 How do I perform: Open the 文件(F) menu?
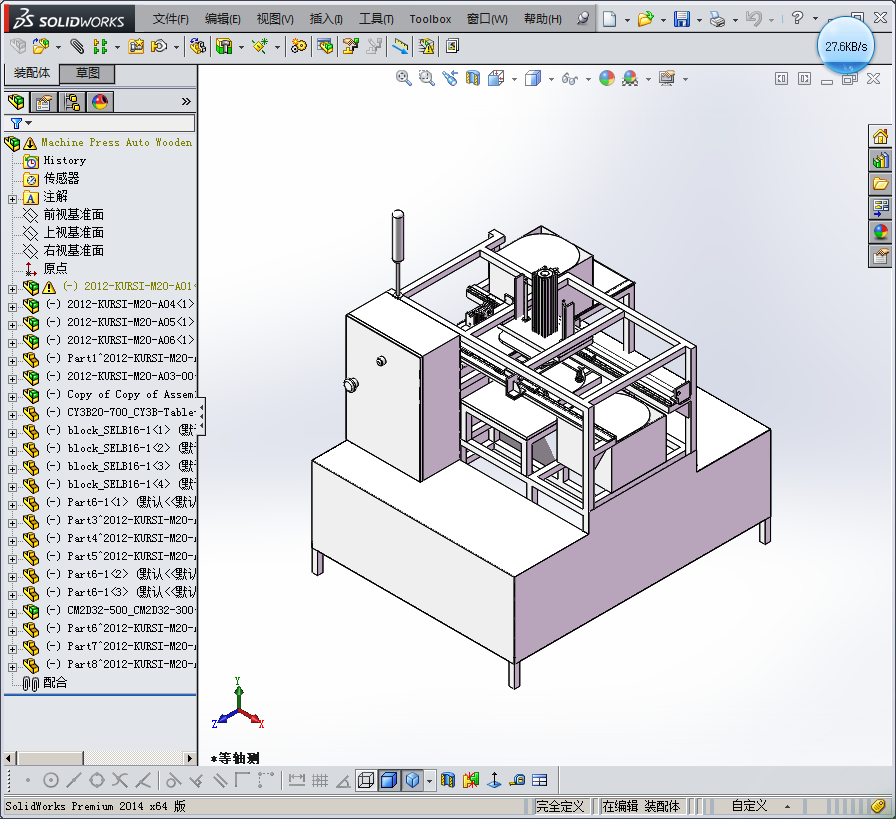point(170,19)
